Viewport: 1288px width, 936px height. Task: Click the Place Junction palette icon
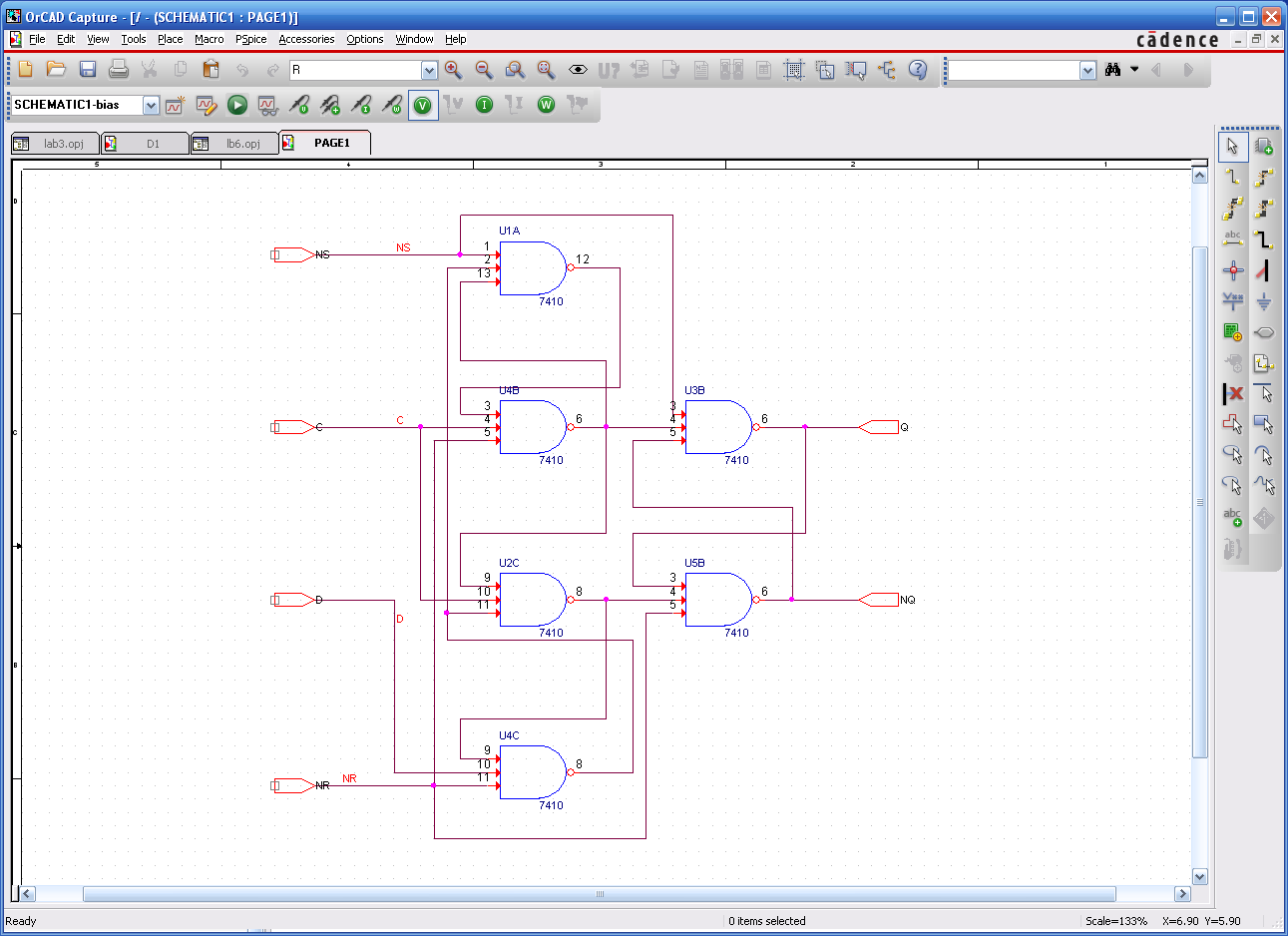pos(1233,270)
